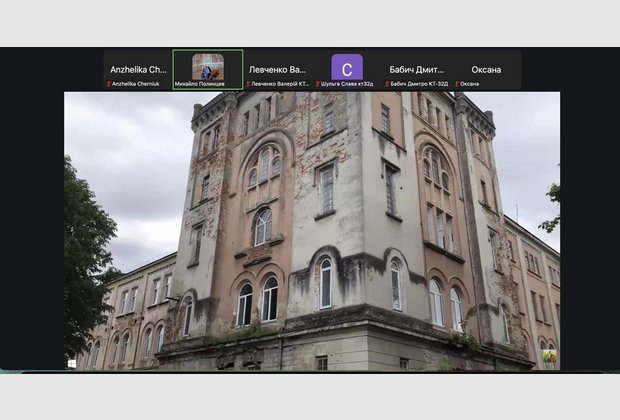Click muted mic icon beside Бабич Дмитро КТ-32Д

tap(387, 84)
